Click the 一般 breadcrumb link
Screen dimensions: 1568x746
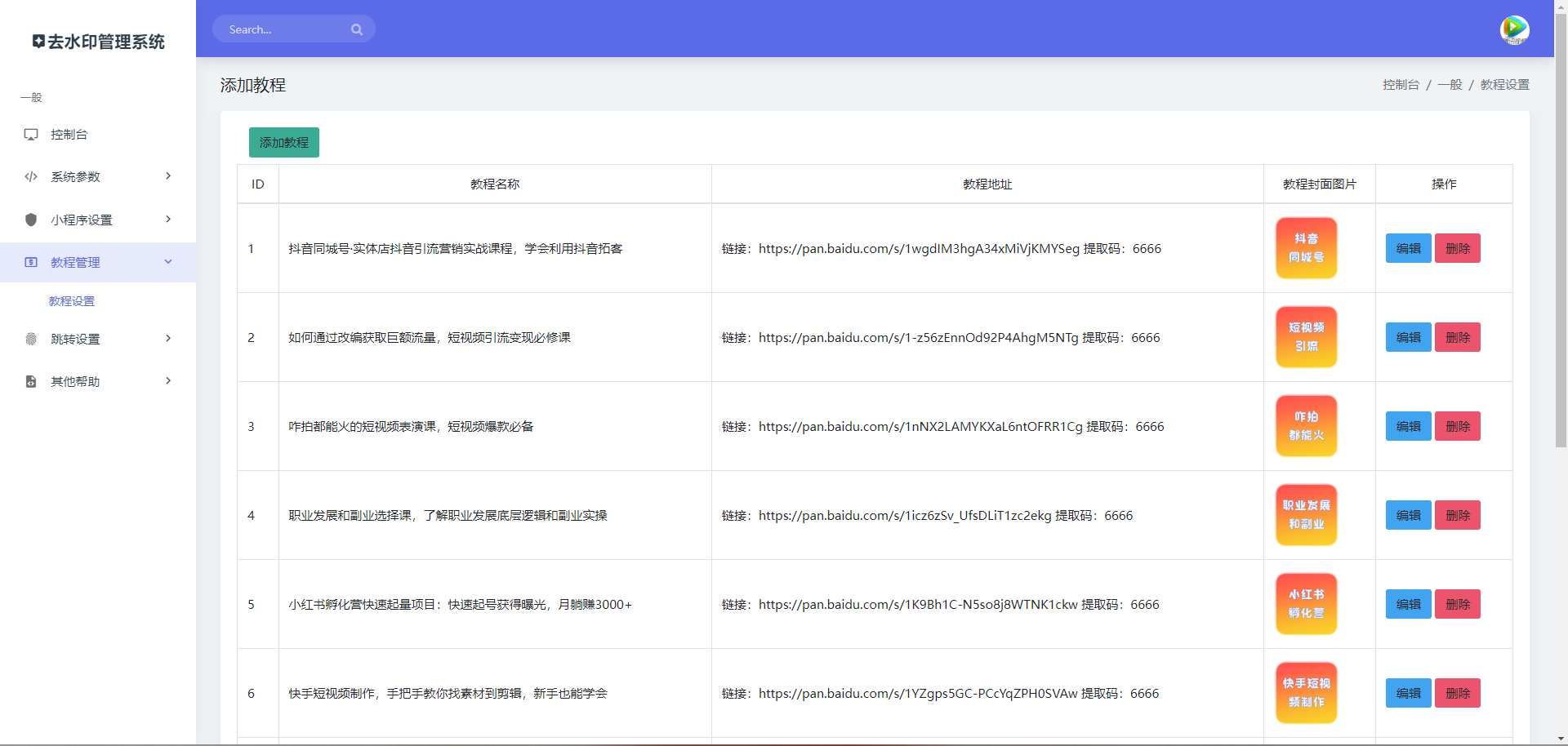(1450, 85)
